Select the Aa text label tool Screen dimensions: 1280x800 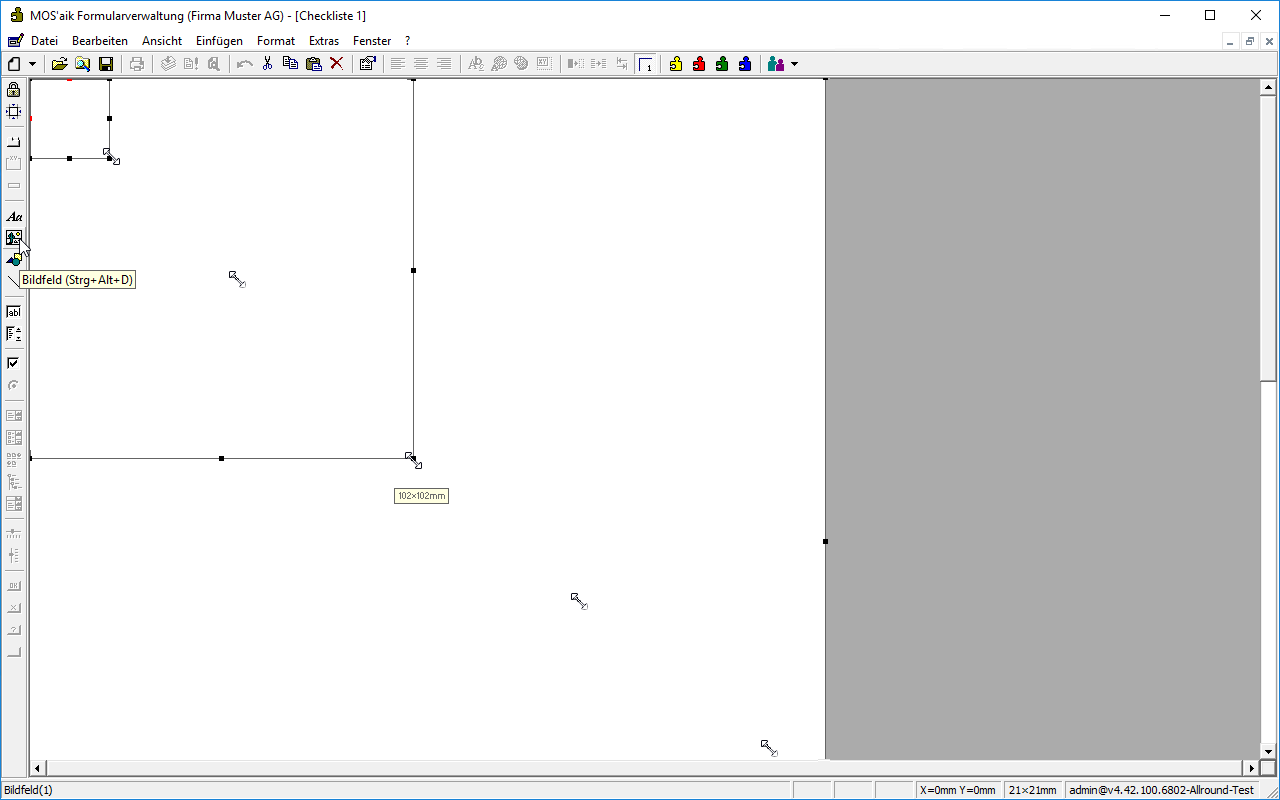[x=14, y=216]
